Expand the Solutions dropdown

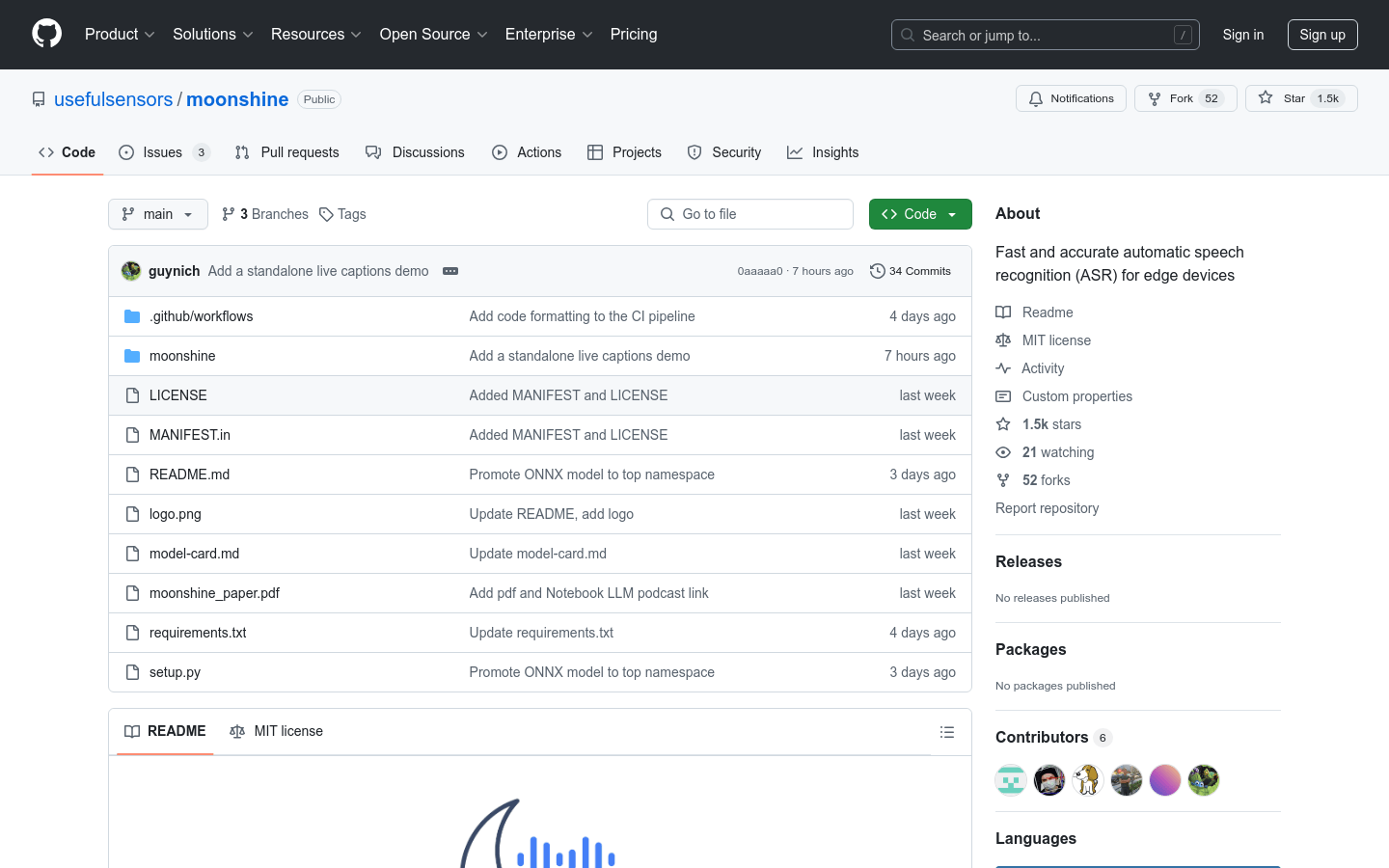(x=213, y=34)
